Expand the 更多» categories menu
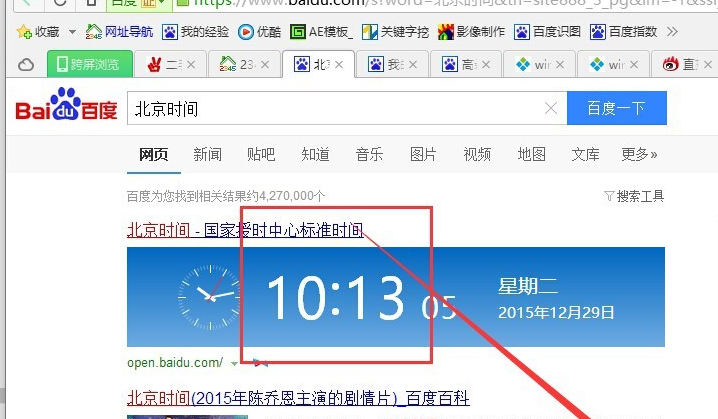The width and height of the screenshot is (718, 419). [x=639, y=154]
